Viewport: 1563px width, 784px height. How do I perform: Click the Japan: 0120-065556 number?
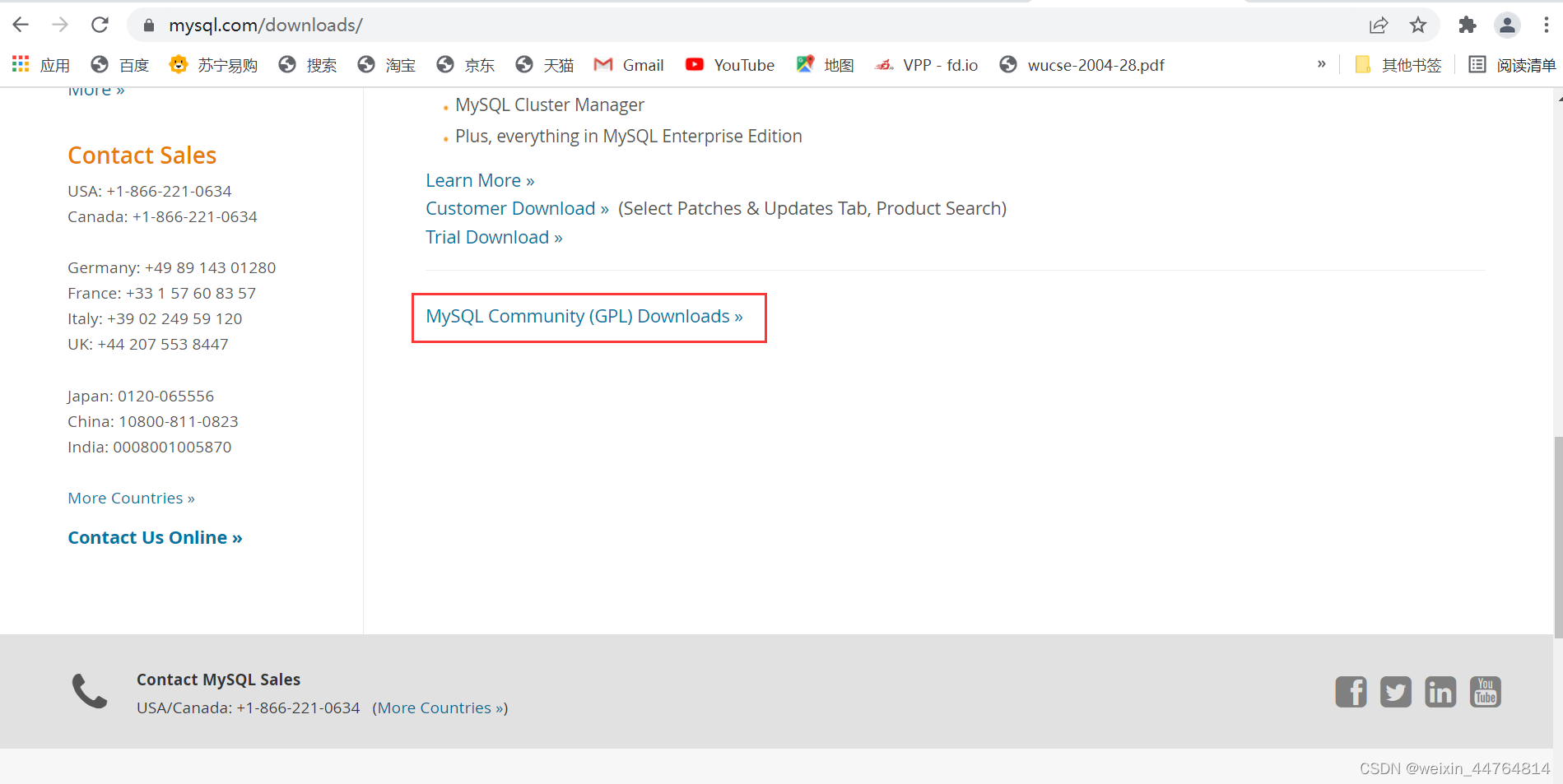point(141,396)
